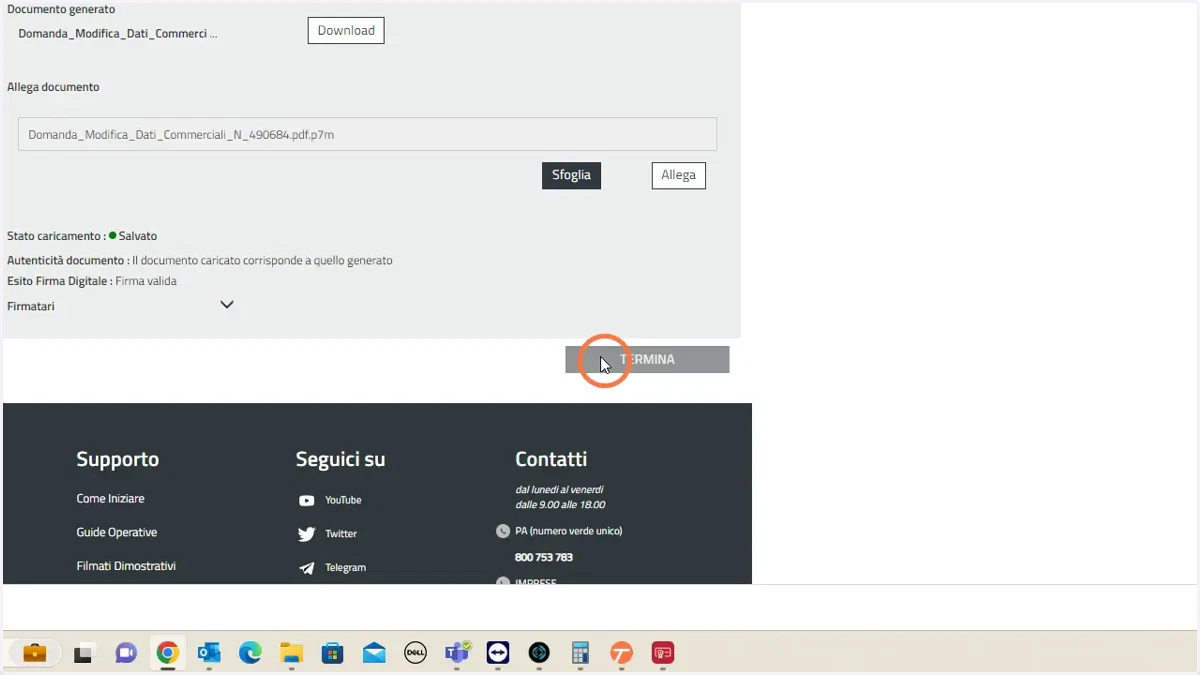Click the Download button for generated document

(x=346, y=31)
